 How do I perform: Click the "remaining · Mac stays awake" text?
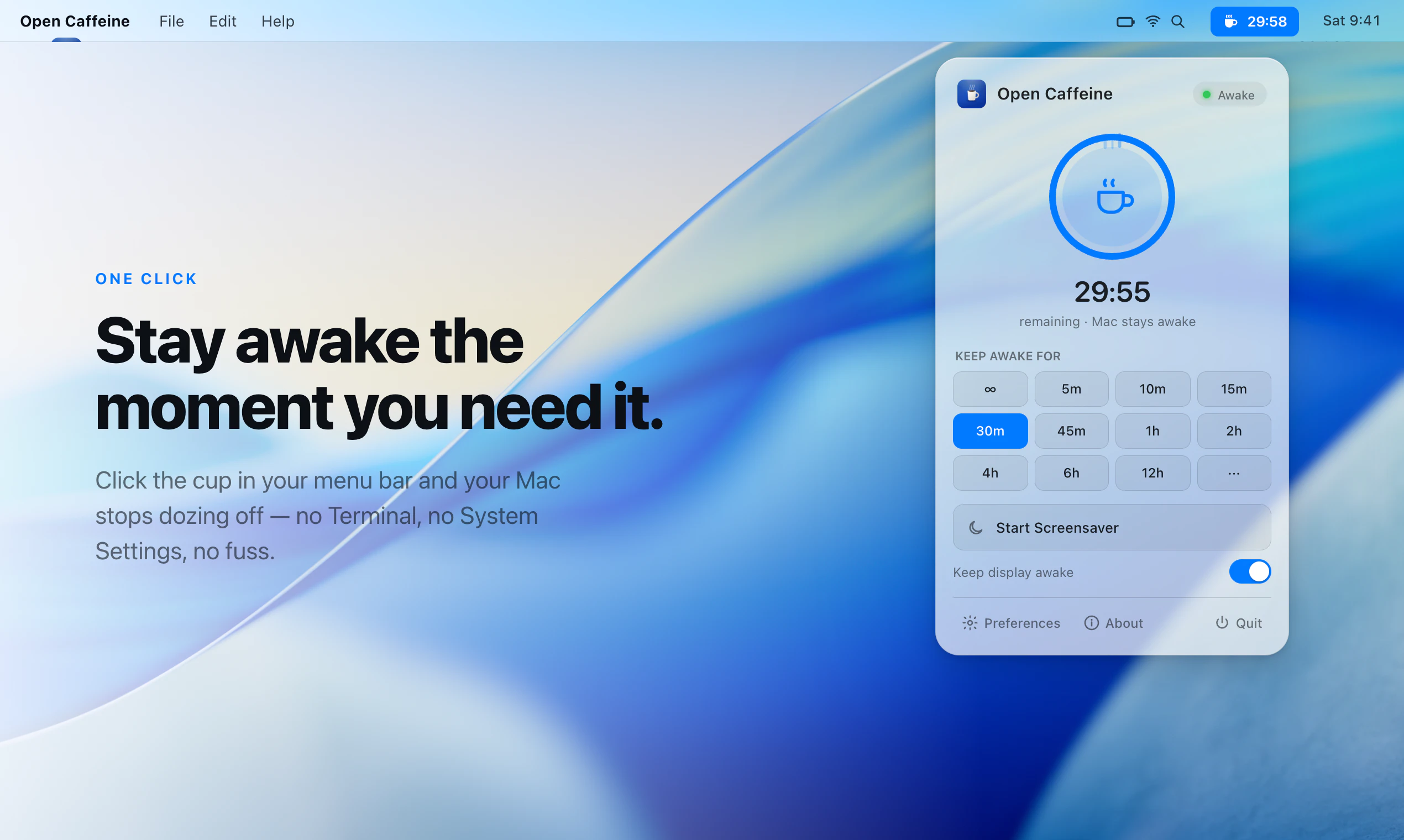pyautogui.click(x=1107, y=322)
